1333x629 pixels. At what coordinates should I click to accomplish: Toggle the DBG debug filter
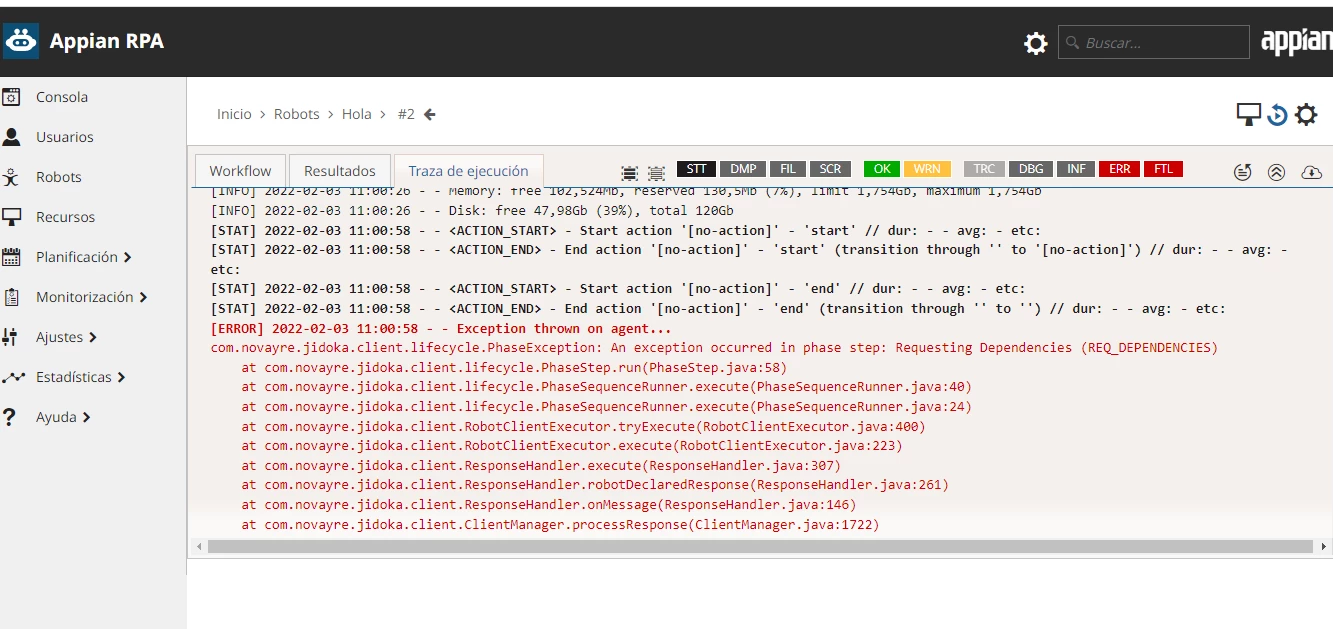(1032, 169)
